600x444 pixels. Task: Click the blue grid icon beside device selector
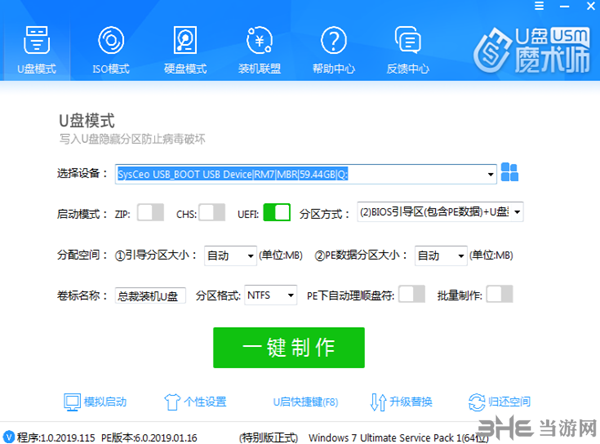click(509, 172)
